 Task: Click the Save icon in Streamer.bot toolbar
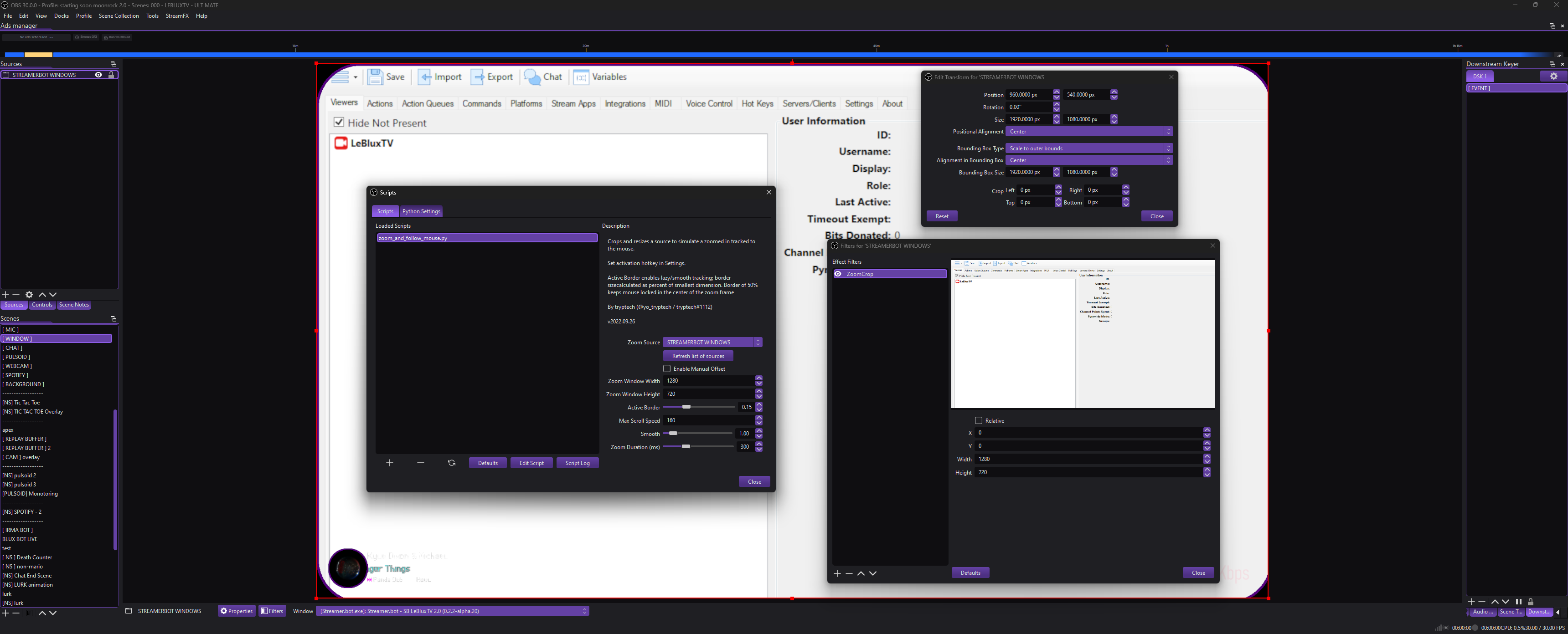click(376, 77)
